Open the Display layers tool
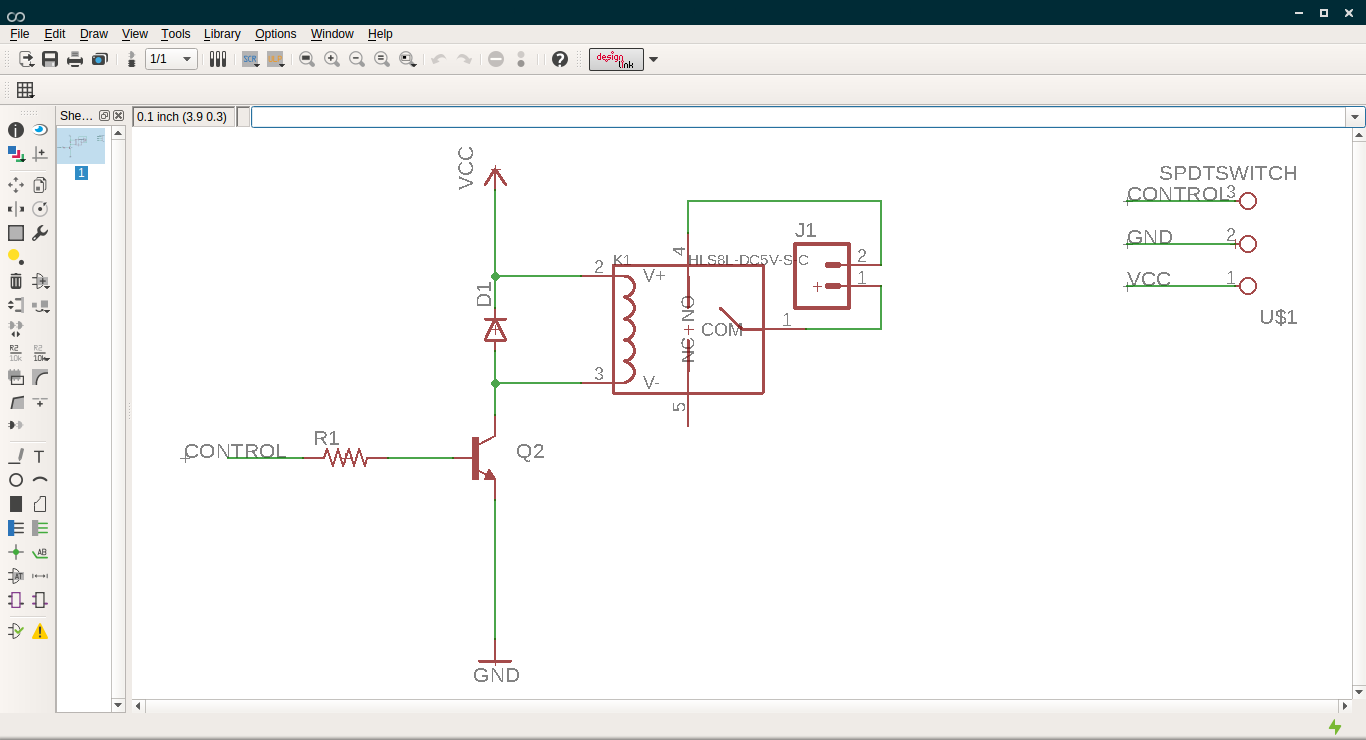 [x=16, y=154]
